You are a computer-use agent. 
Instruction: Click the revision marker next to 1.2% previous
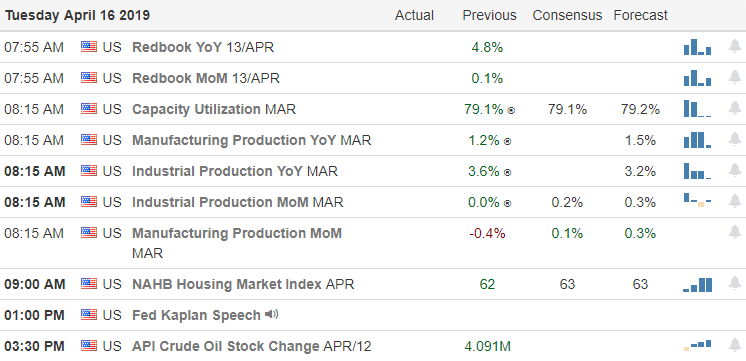(508, 141)
